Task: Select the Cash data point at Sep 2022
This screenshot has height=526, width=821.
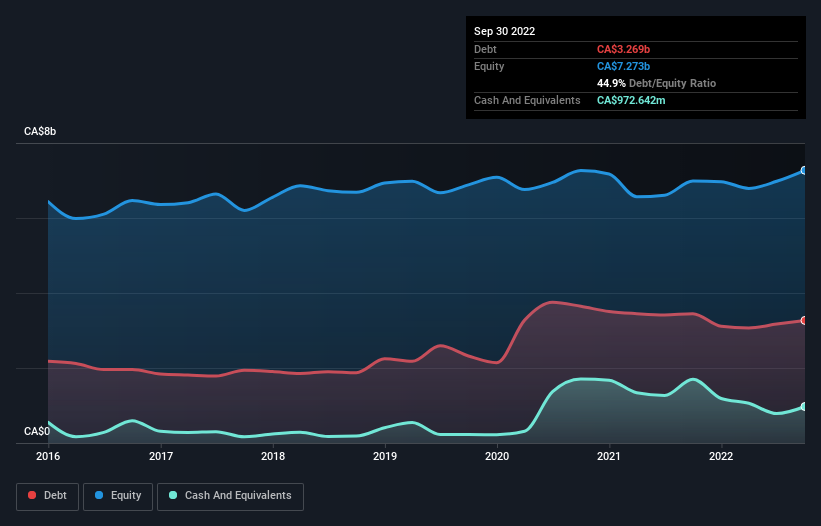Action: tap(804, 407)
